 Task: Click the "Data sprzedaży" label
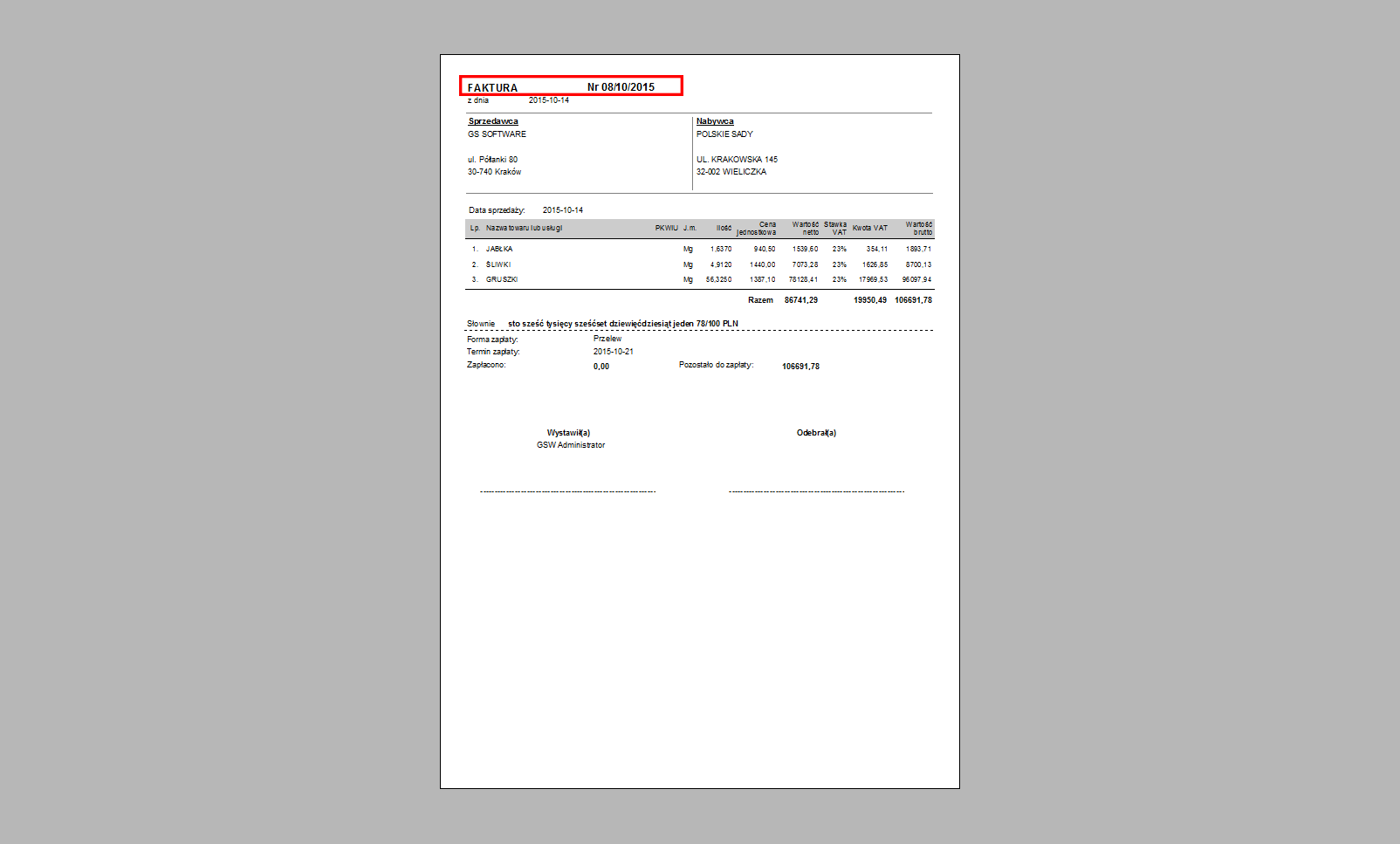point(497,210)
